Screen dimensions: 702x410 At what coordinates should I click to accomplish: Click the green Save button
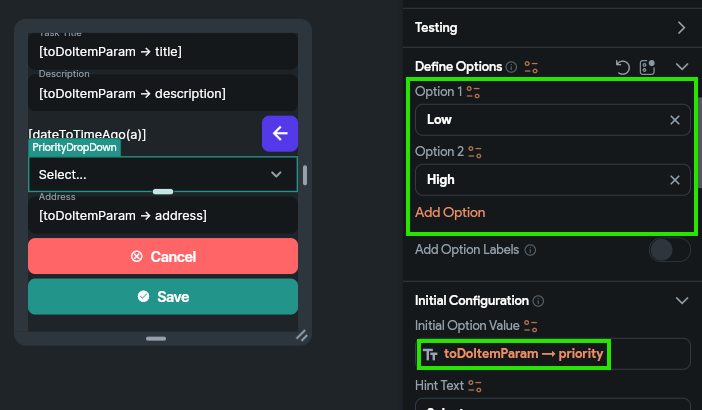pyautogui.click(x=163, y=296)
